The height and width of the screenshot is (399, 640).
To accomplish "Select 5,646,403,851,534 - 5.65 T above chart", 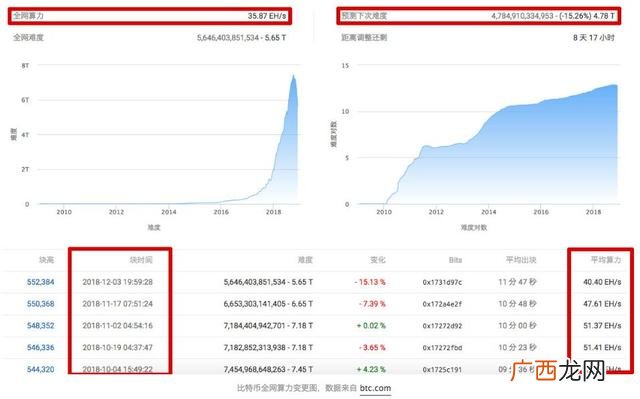I will (241, 38).
